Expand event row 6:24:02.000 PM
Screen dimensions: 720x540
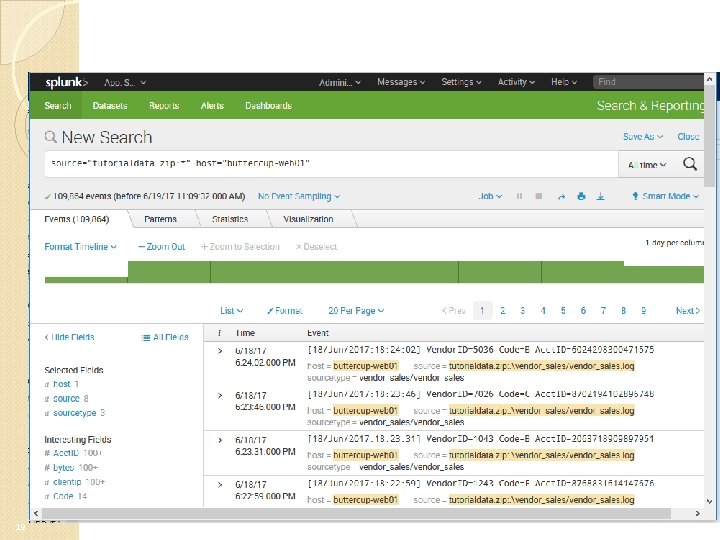pyautogui.click(x=220, y=351)
